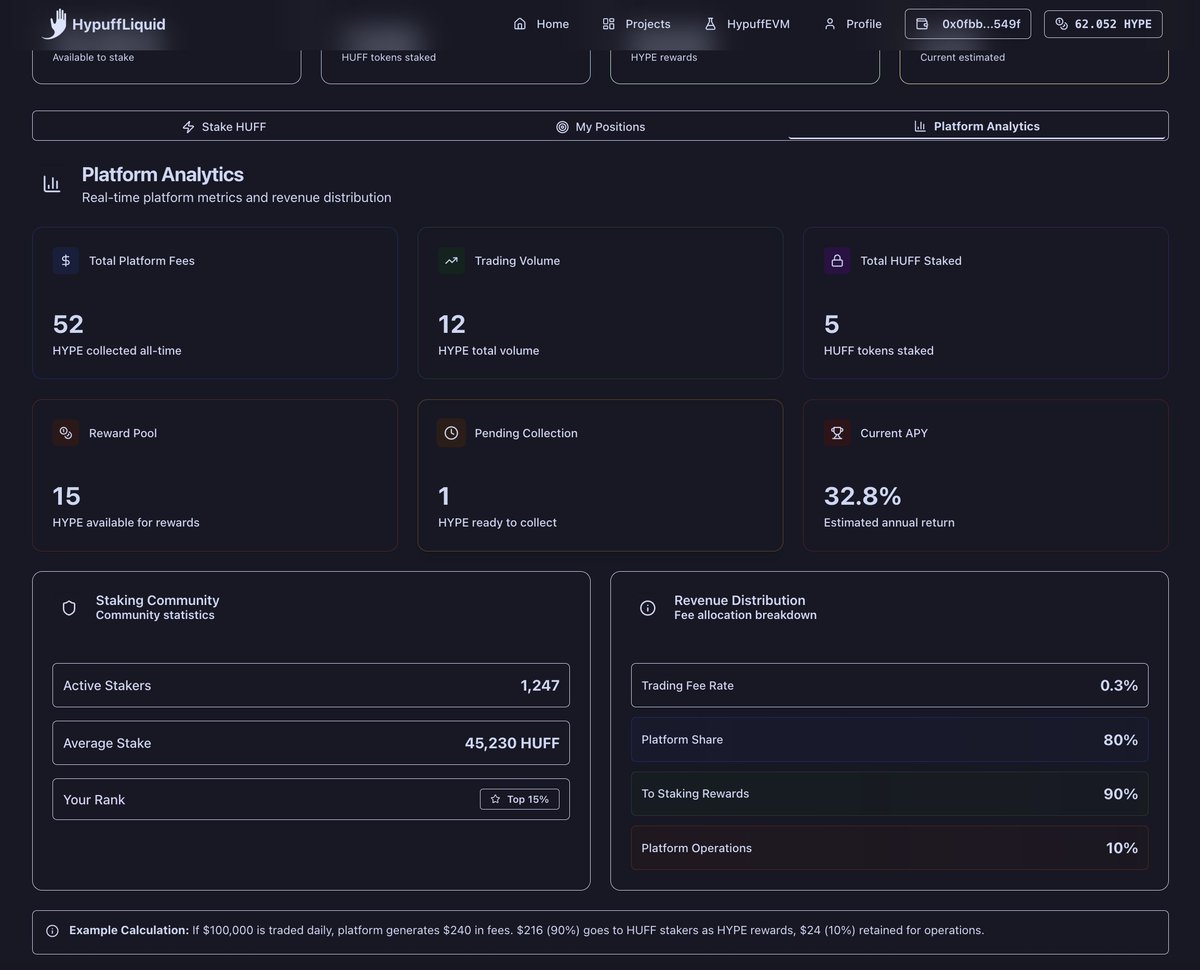Click the Community statistics subtitle
The height and width of the screenshot is (970, 1200).
point(155,615)
